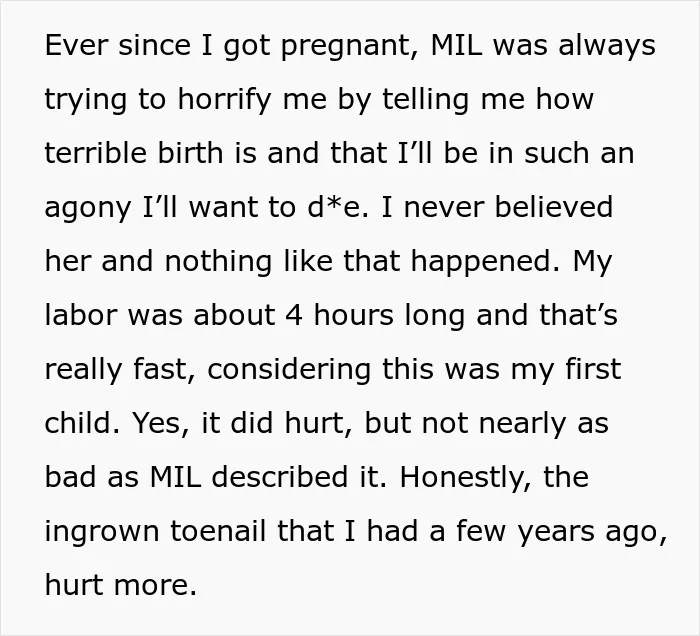Click the word "MIL" in first line

[456, 45]
